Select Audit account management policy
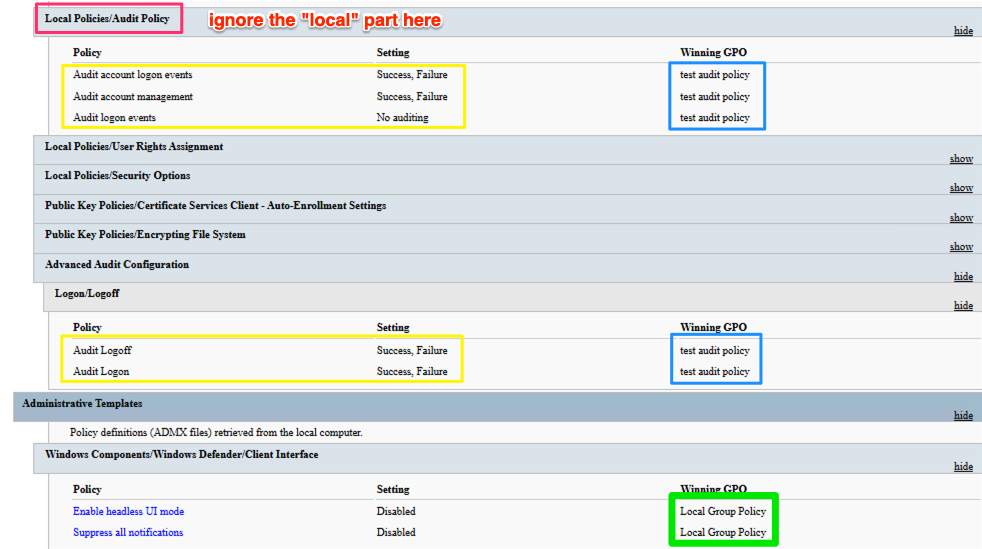The image size is (982, 549). click(x=133, y=97)
